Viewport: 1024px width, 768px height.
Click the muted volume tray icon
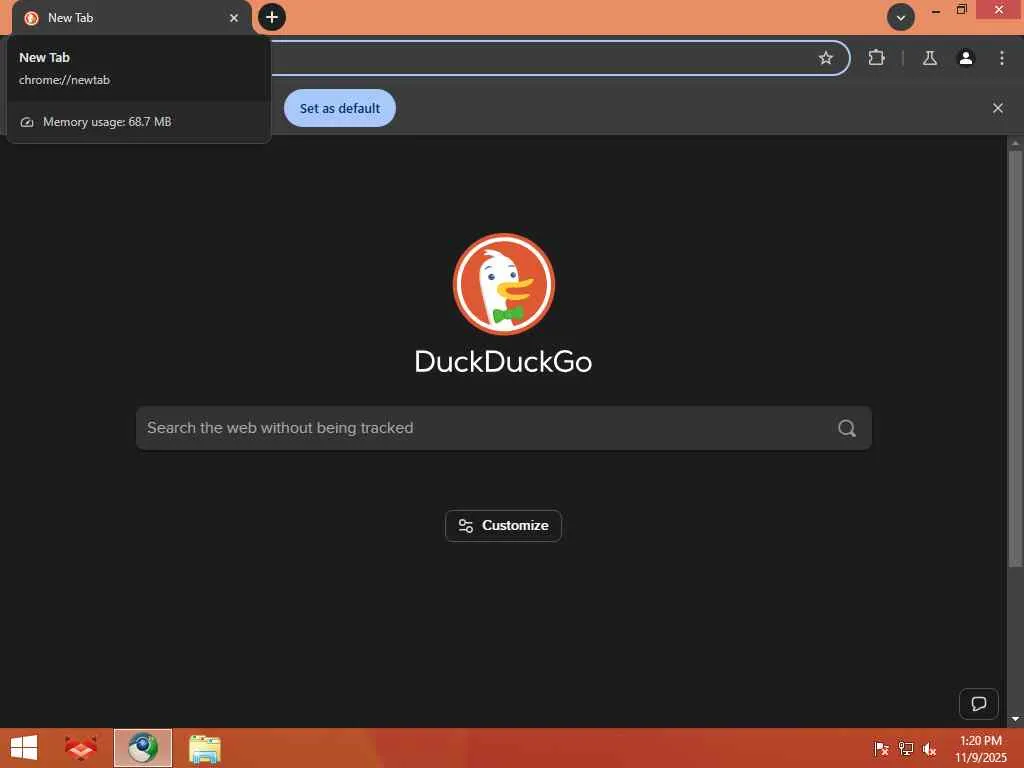pyautogui.click(x=929, y=748)
